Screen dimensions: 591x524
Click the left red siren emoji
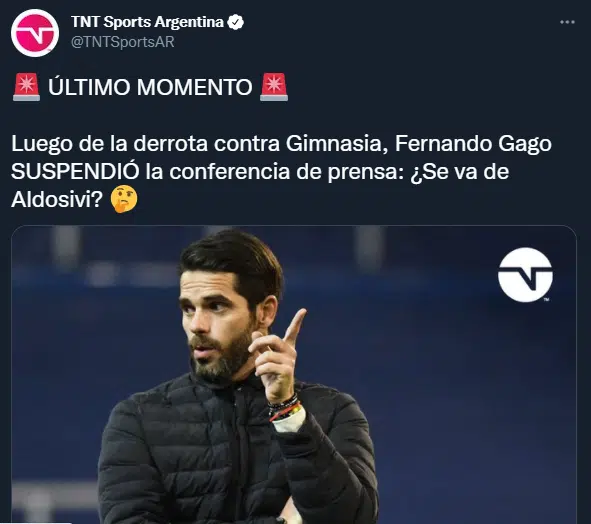[26, 87]
